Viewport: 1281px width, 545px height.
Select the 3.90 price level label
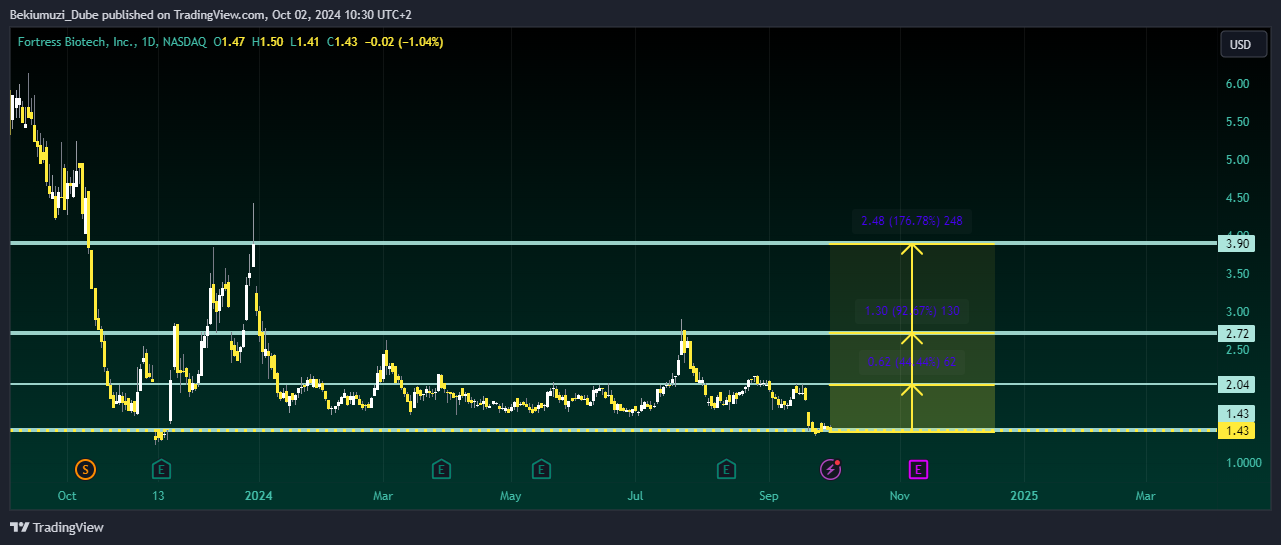point(1239,243)
